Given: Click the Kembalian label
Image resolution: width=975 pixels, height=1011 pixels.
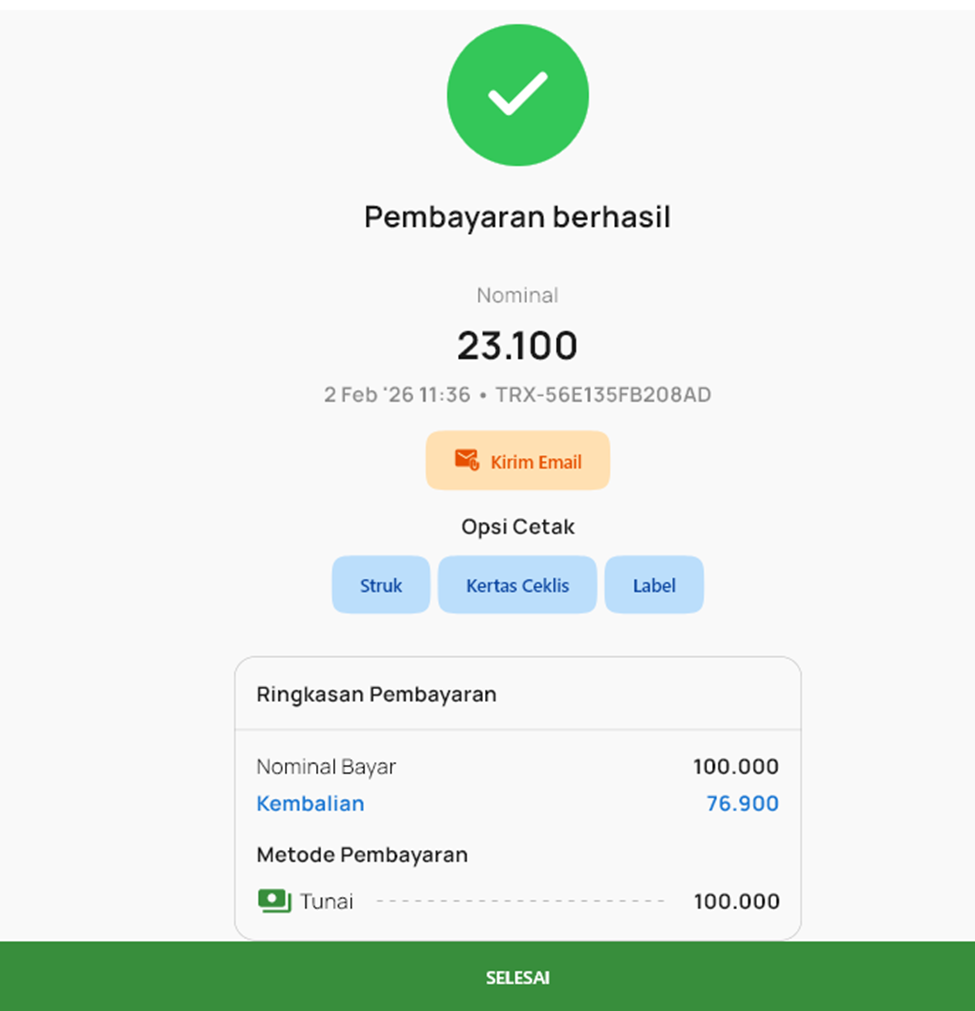Looking at the screenshot, I should 310,804.
